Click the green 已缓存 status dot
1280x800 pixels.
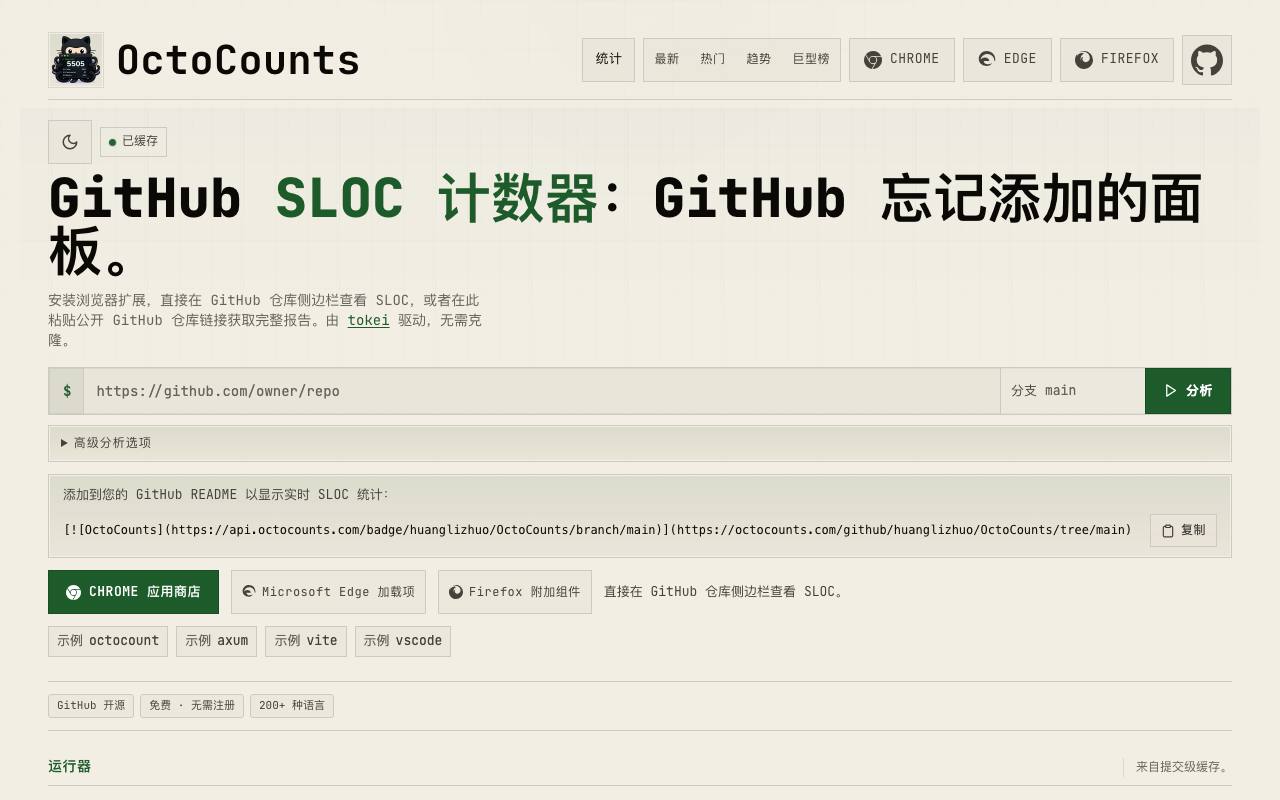pos(113,142)
